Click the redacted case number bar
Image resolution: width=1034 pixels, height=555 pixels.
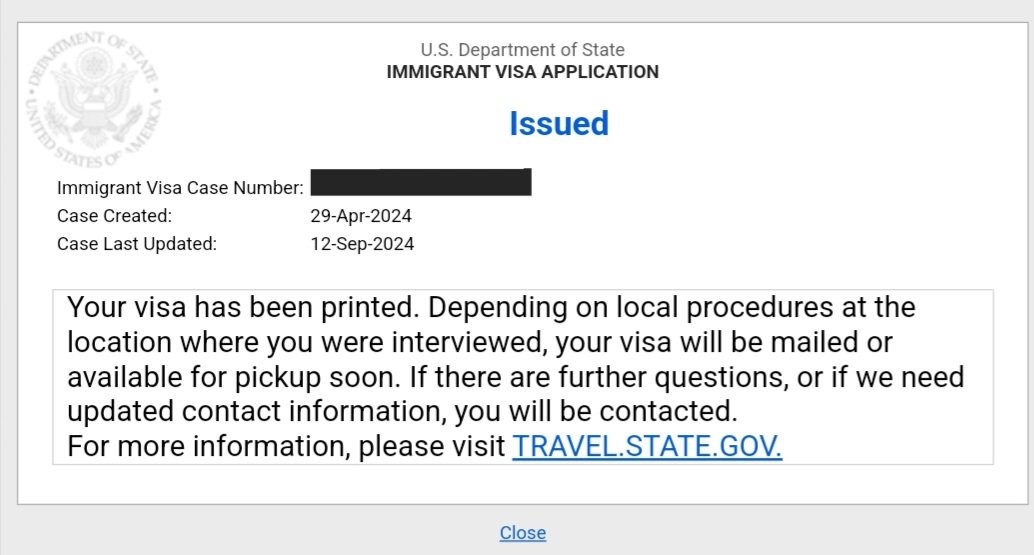pos(421,183)
